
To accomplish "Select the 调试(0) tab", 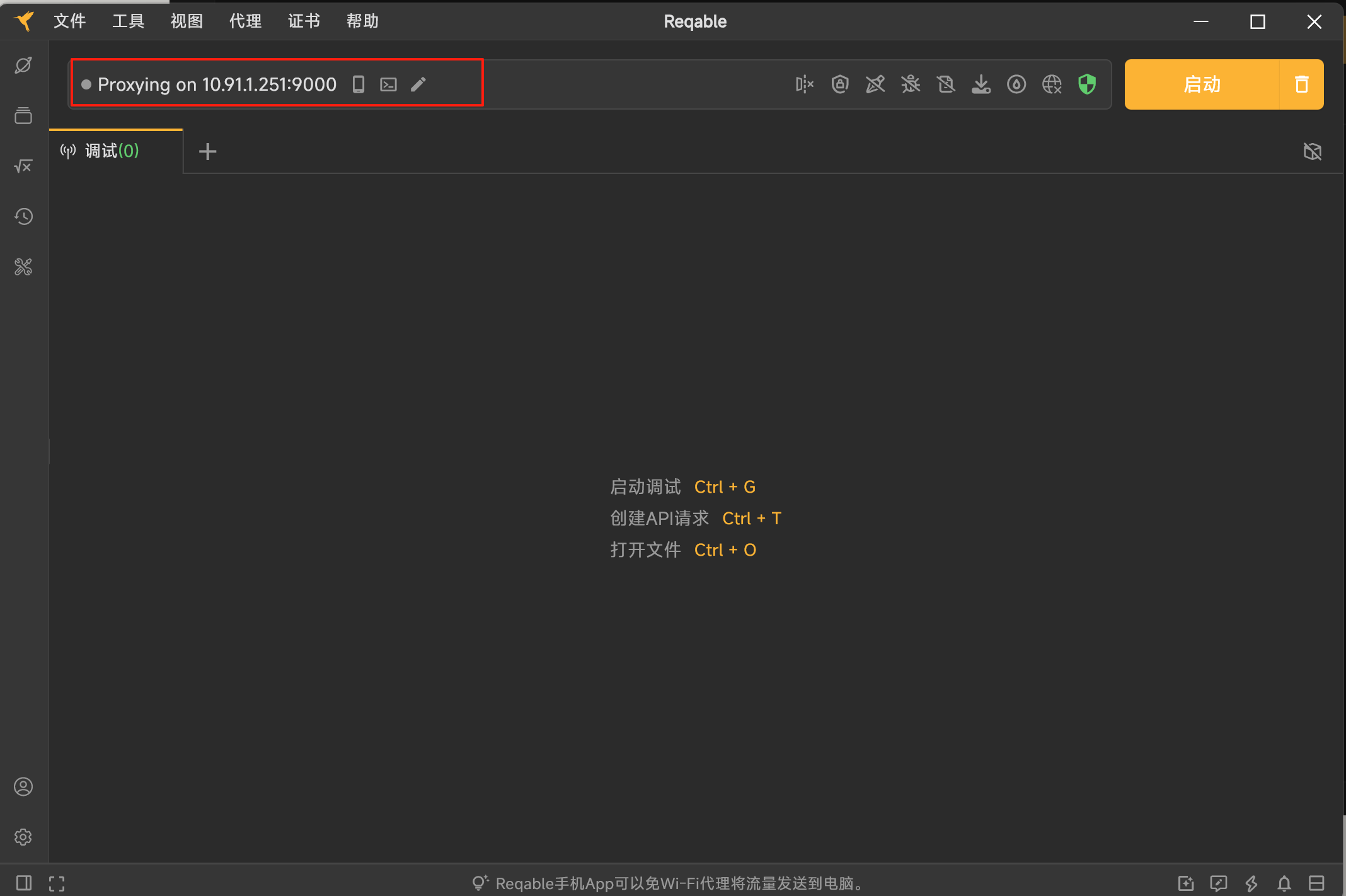I will pos(112,151).
